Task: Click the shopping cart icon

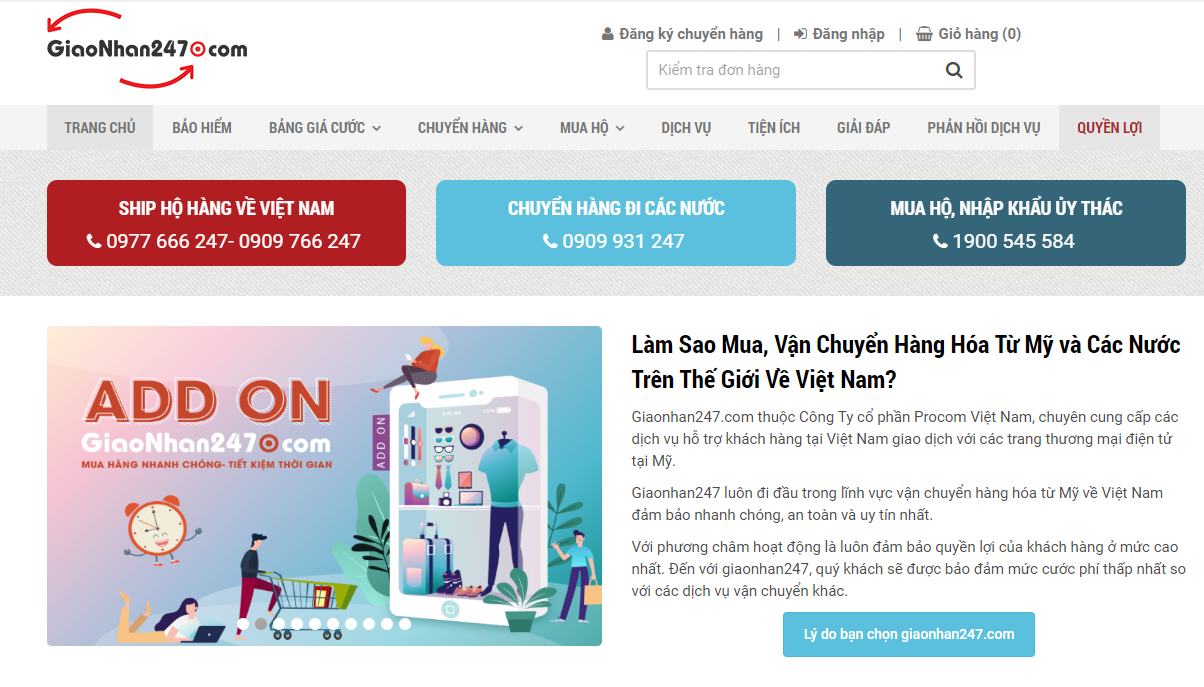Action: 924,34
